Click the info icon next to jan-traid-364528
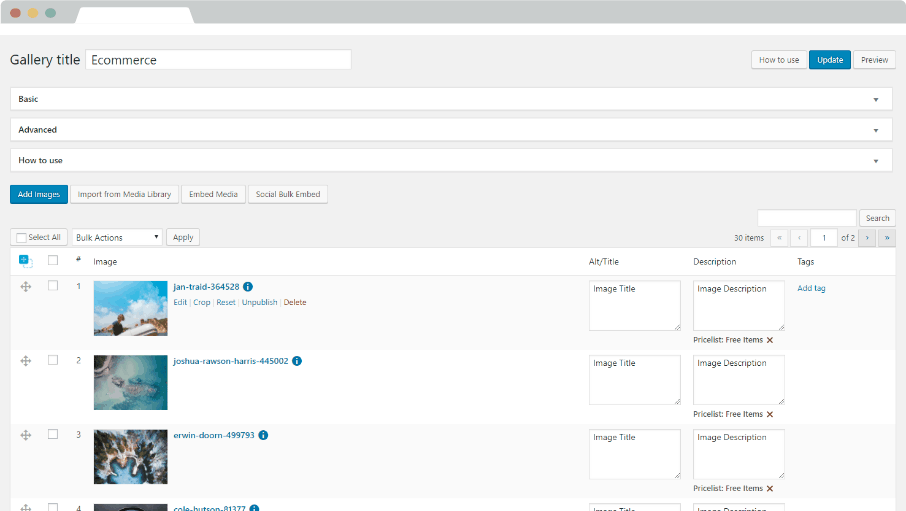The image size is (906, 511). click(x=248, y=287)
